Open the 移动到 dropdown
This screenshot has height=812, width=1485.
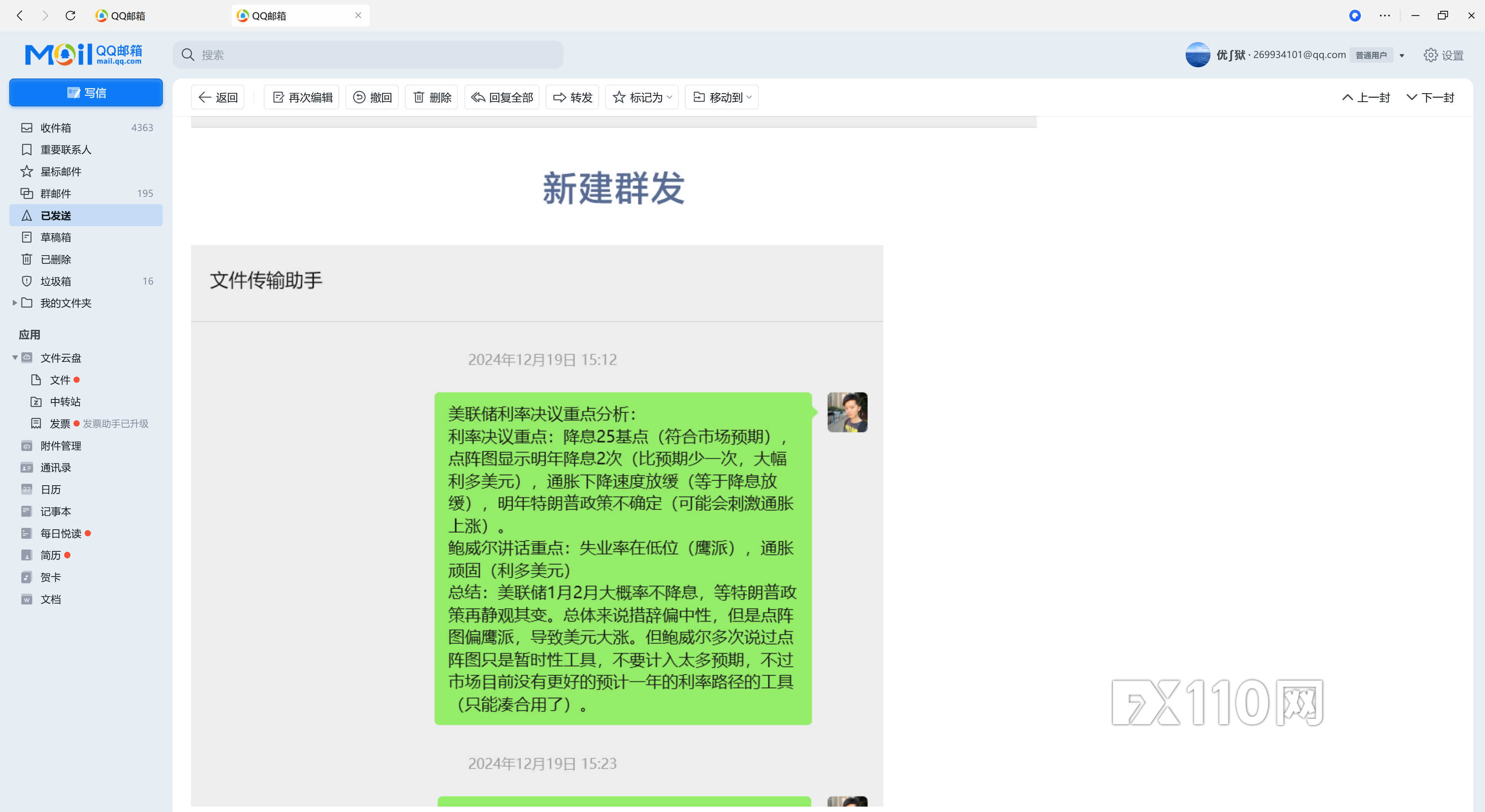(x=722, y=97)
